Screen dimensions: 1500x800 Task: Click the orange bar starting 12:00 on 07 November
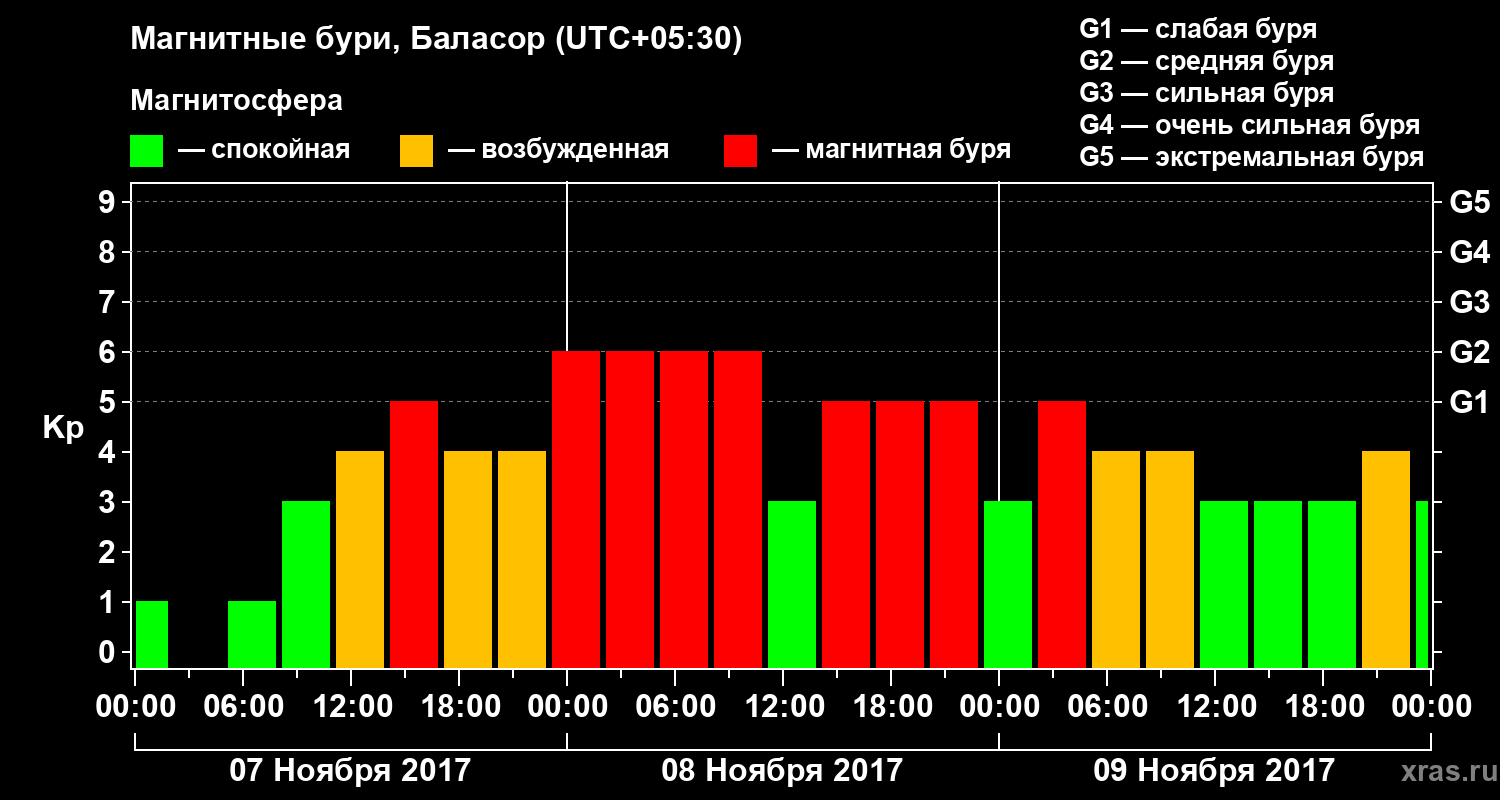click(360, 559)
